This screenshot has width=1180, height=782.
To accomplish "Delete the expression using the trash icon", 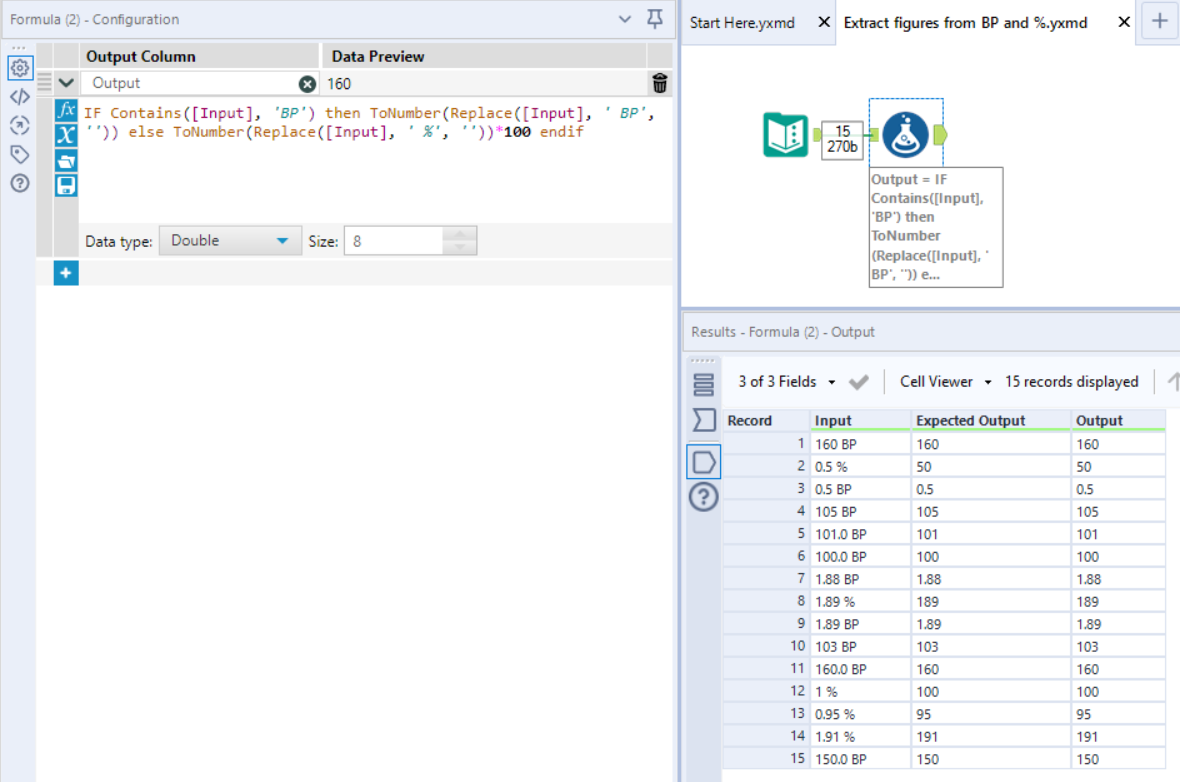I will [659, 82].
